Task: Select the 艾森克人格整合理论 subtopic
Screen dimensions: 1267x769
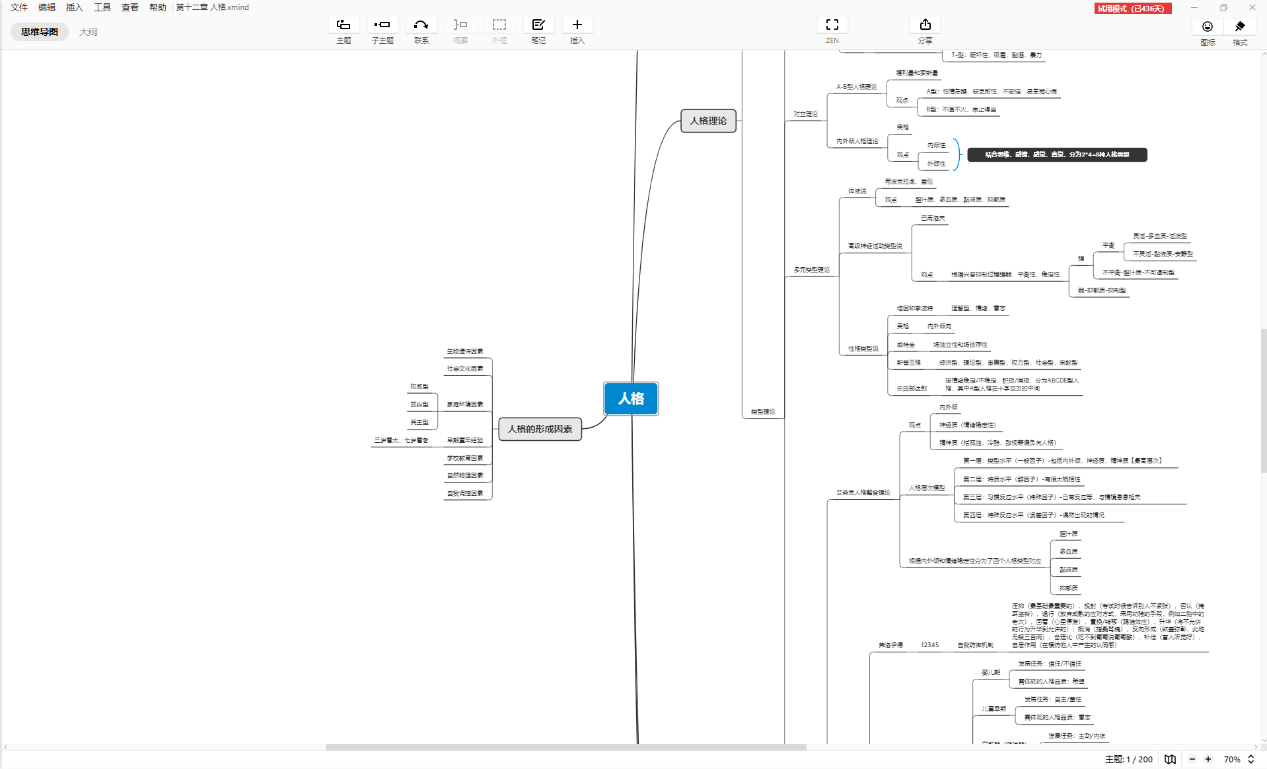Action: [x=862, y=492]
